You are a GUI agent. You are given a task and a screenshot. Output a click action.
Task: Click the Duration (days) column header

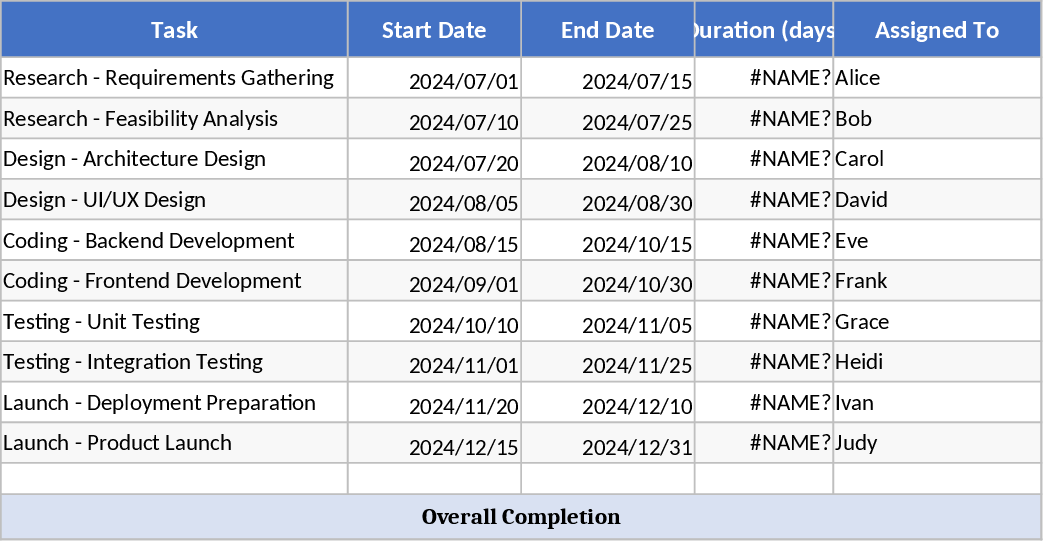point(764,30)
